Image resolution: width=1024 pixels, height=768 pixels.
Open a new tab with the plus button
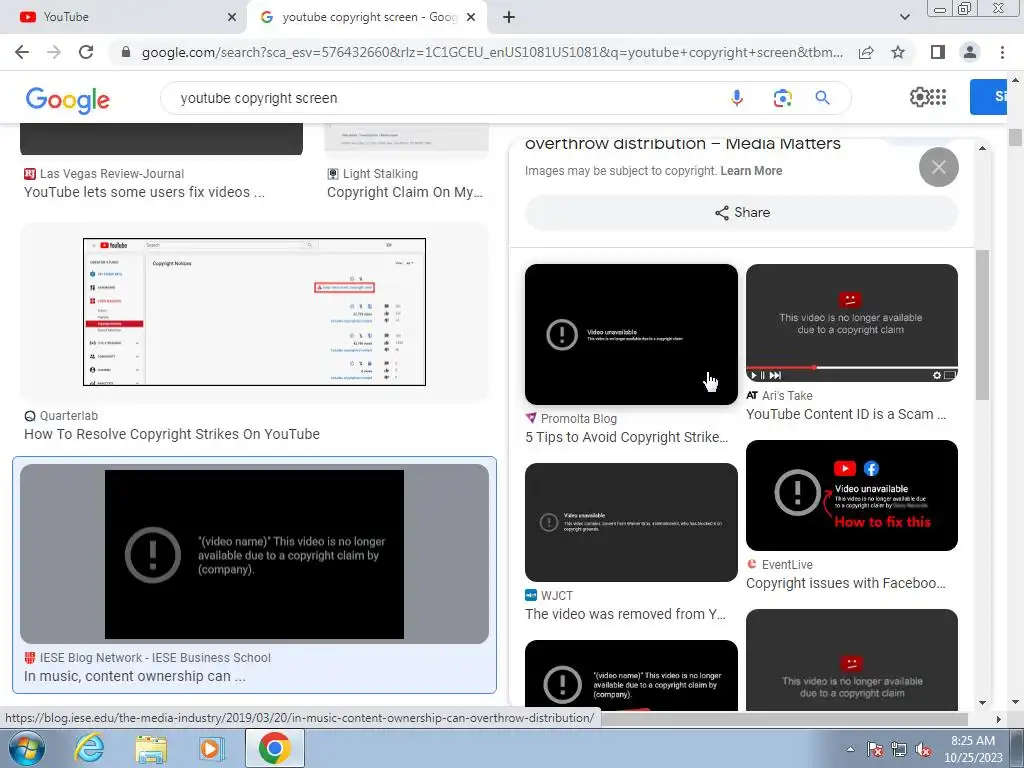(x=509, y=17)
